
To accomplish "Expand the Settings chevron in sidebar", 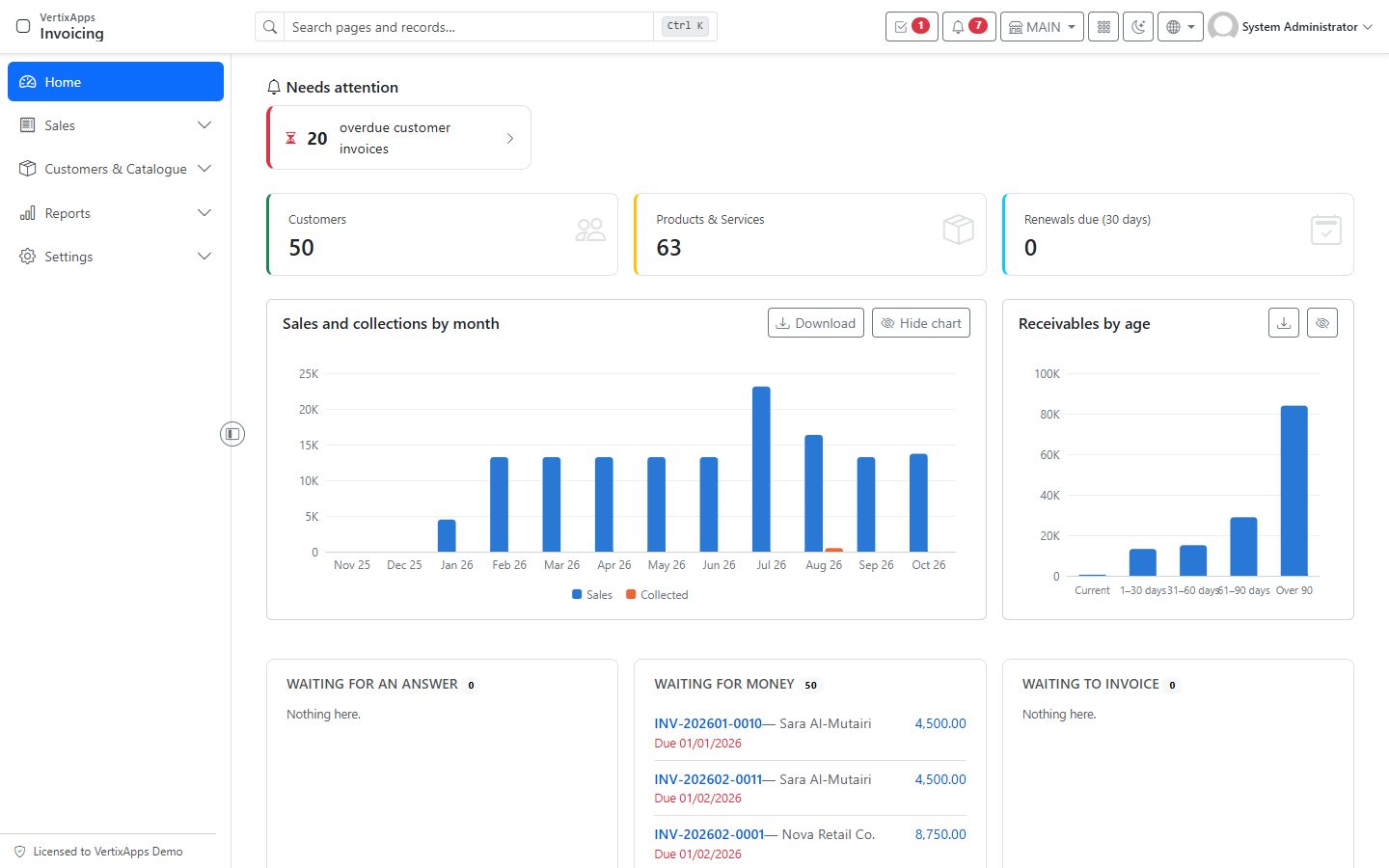I will (204, 257).
